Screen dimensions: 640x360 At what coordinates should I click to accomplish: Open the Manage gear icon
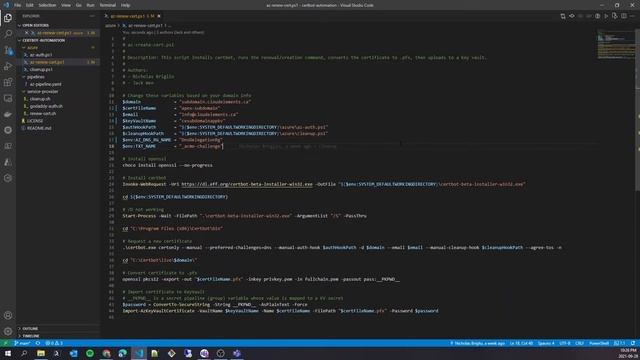point(8,331)
